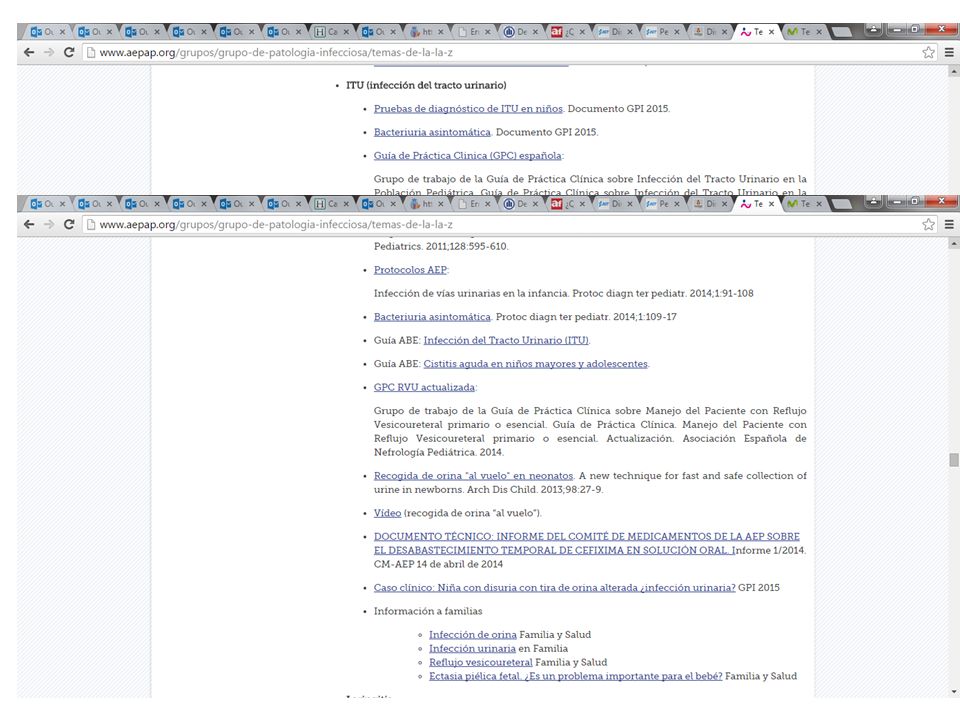Open "Pruebas de diagnóstico de ITU en niños" link
This screenshot has width=960, height=720.
468,108
